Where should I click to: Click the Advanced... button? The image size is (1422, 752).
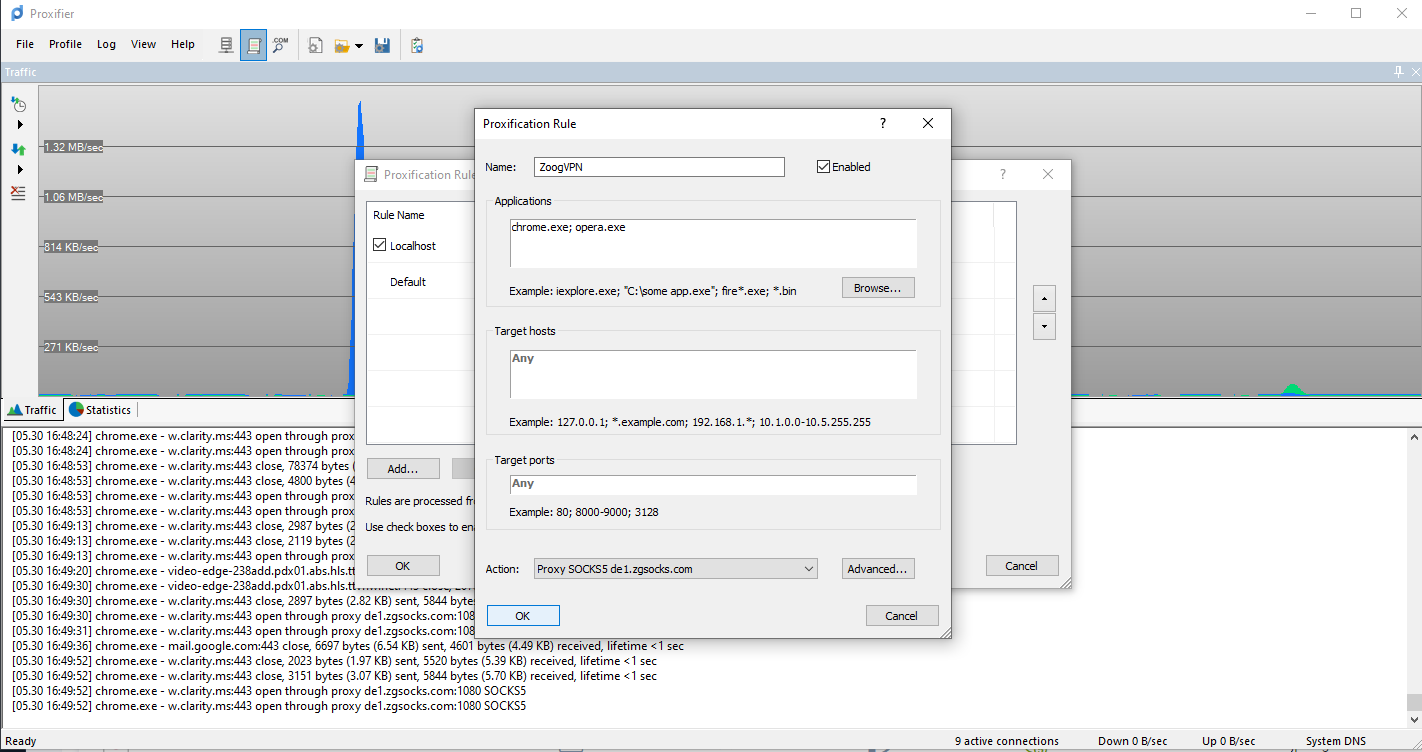[x=878, y=569]
